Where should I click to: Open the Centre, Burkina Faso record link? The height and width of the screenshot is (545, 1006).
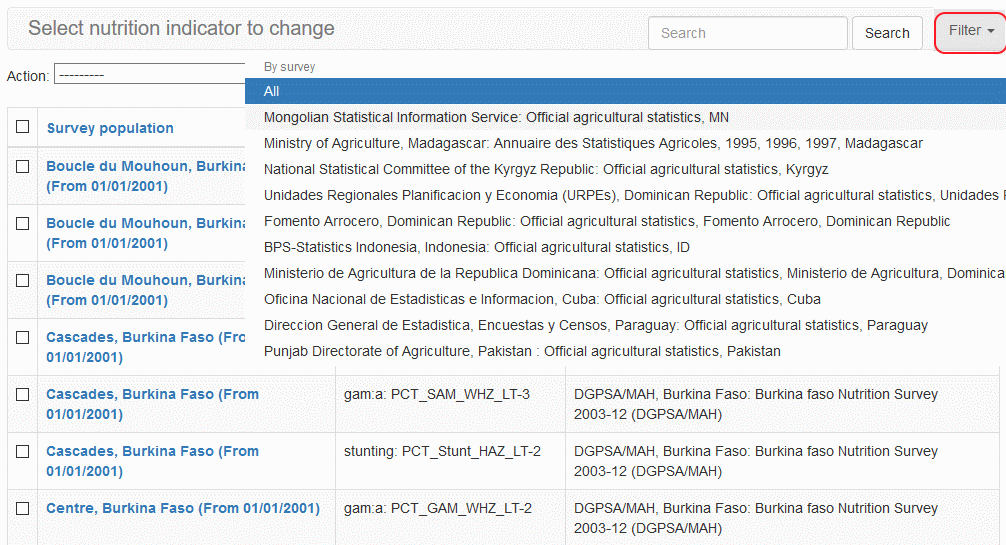(x=183, y=509)
